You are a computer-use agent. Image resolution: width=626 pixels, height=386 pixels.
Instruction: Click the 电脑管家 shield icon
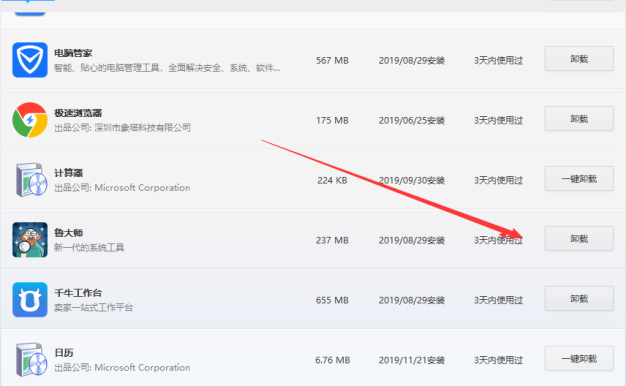click(x=30, y=60)
